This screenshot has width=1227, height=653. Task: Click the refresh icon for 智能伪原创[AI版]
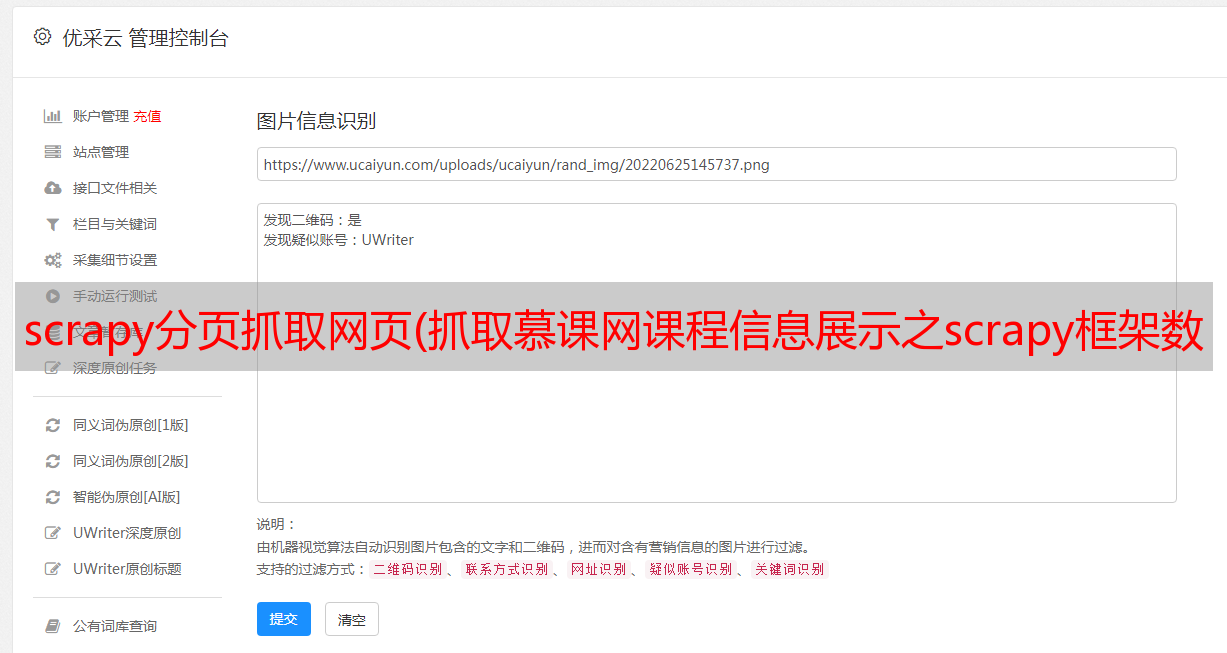pos(53,497)
